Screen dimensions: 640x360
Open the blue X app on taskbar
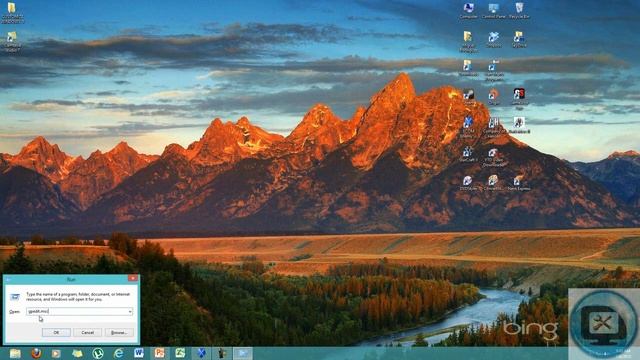pyautogui.click(x=201, y=353)
